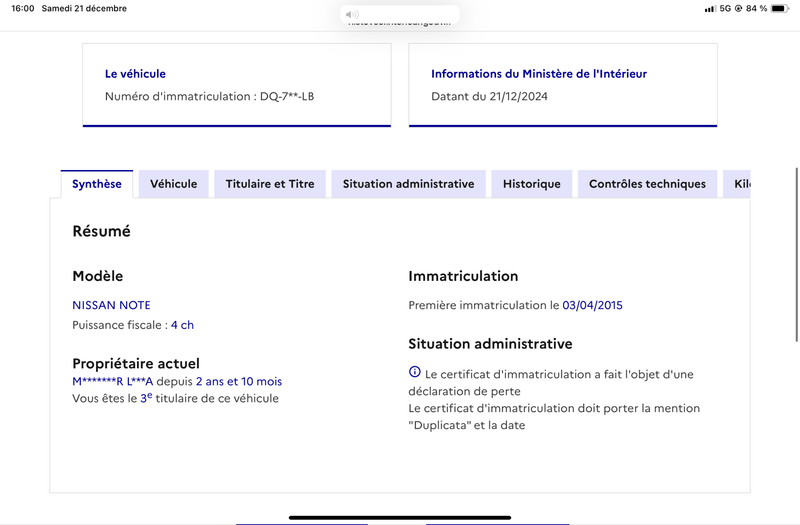The image size is (800, 525).
Task: Click the first registration date 03/04/2015
Action: coord(592,305)
